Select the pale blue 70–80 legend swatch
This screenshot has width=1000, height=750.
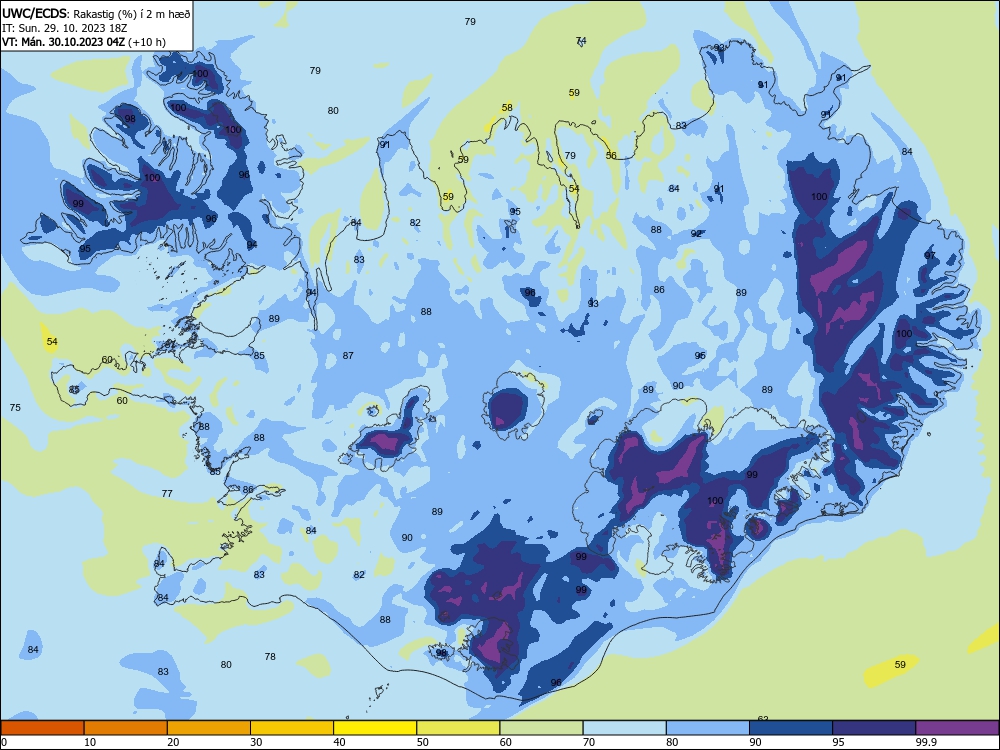624,728
